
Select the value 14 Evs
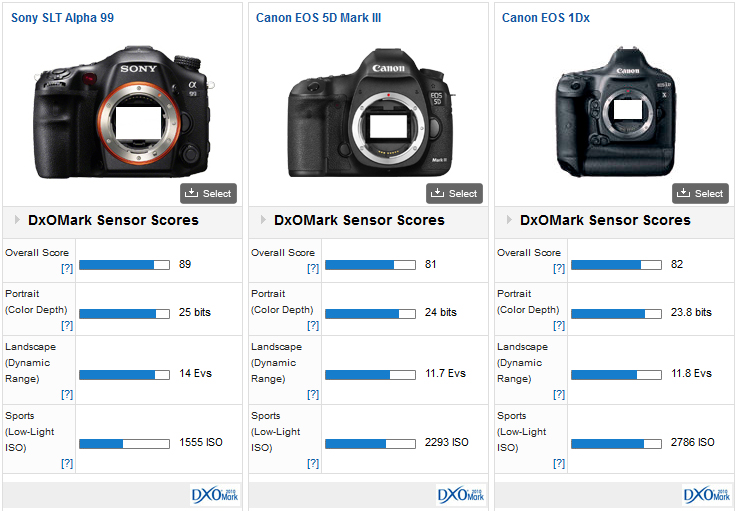(195, 373)
